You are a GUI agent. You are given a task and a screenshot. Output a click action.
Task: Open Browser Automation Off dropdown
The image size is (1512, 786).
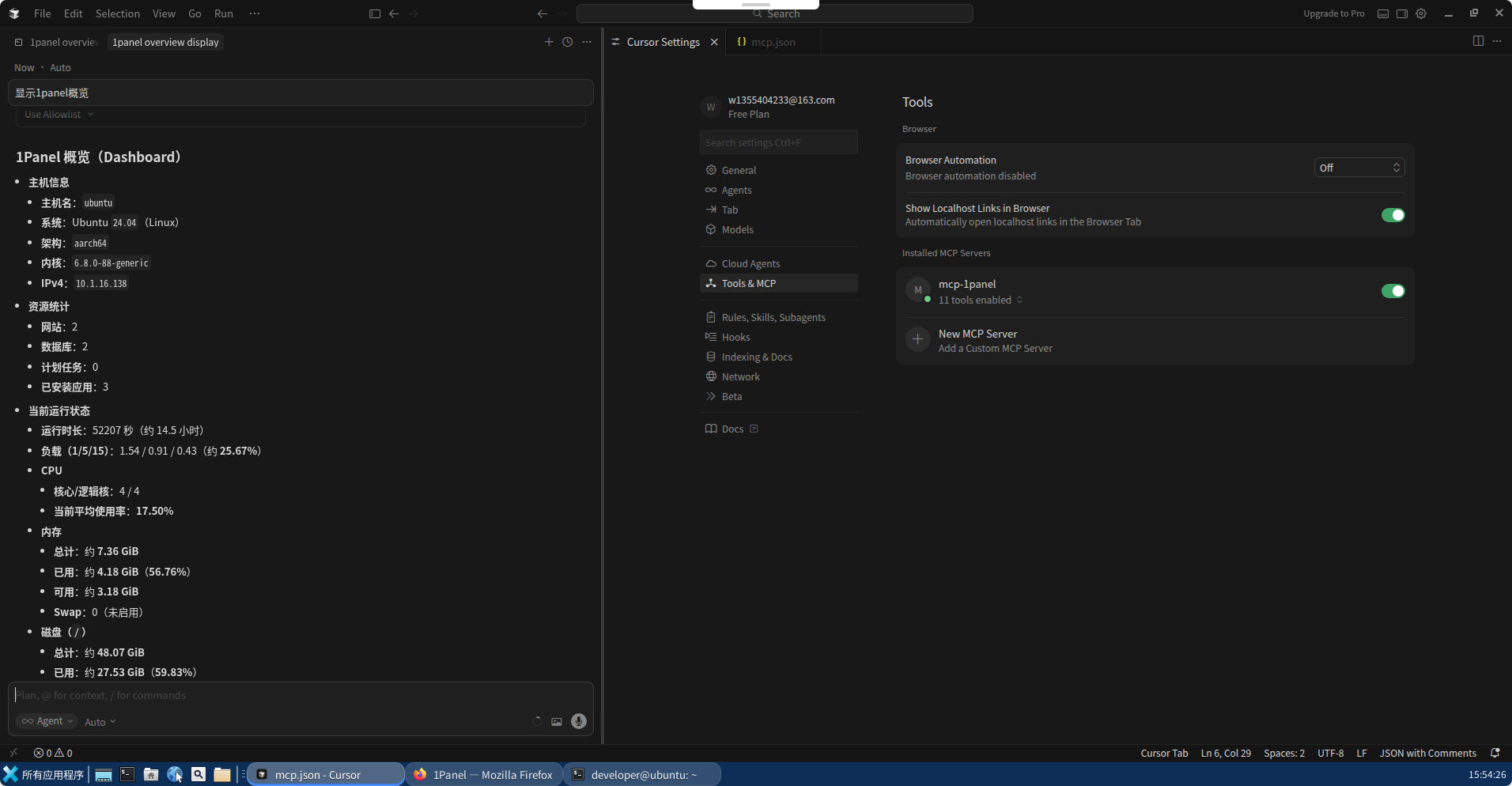point(1359,168)
